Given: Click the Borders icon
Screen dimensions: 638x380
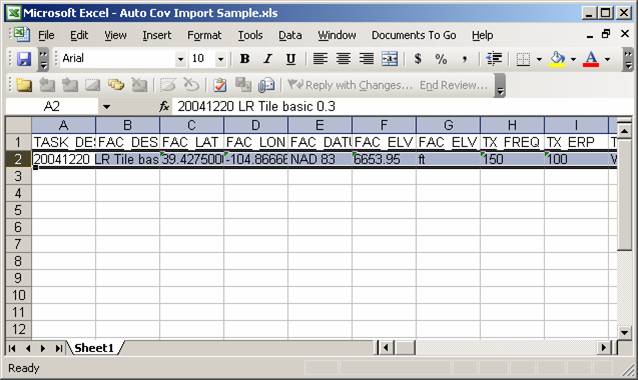Looking at the screenshot, I should (523, 59).
